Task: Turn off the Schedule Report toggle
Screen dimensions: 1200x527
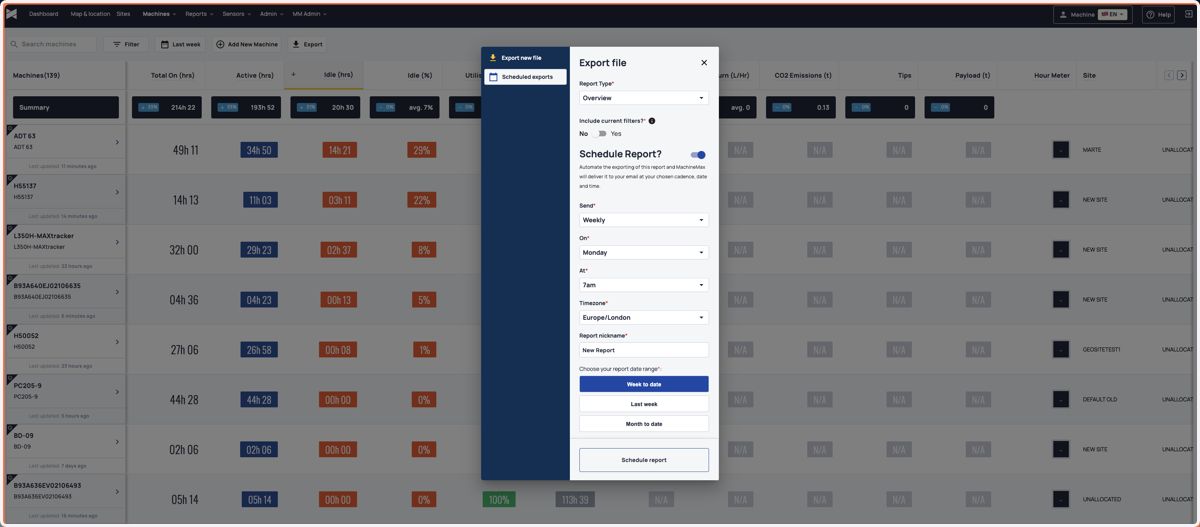Action: tap(698, 155)
